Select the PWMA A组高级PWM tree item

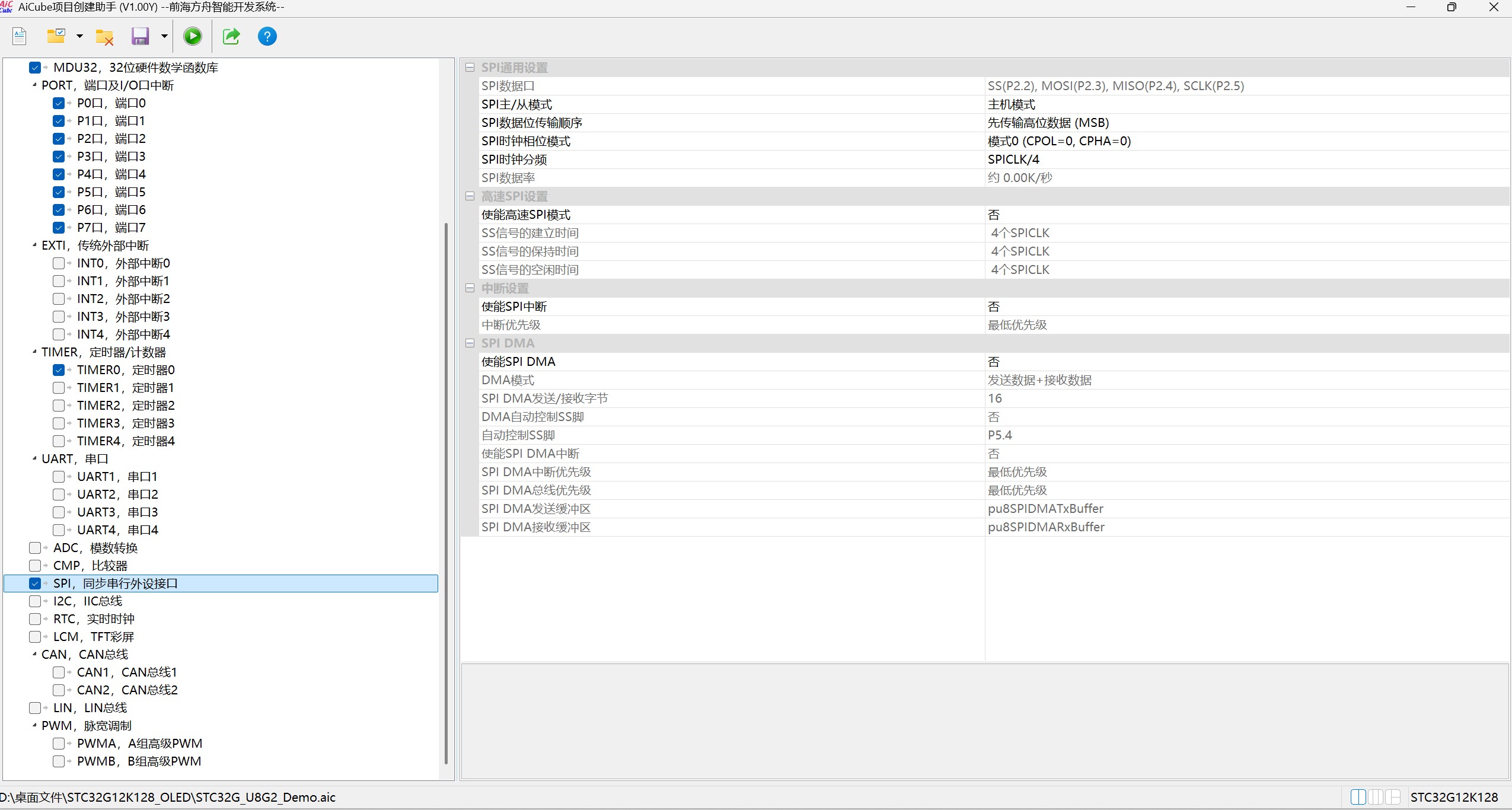coord(139,744)
